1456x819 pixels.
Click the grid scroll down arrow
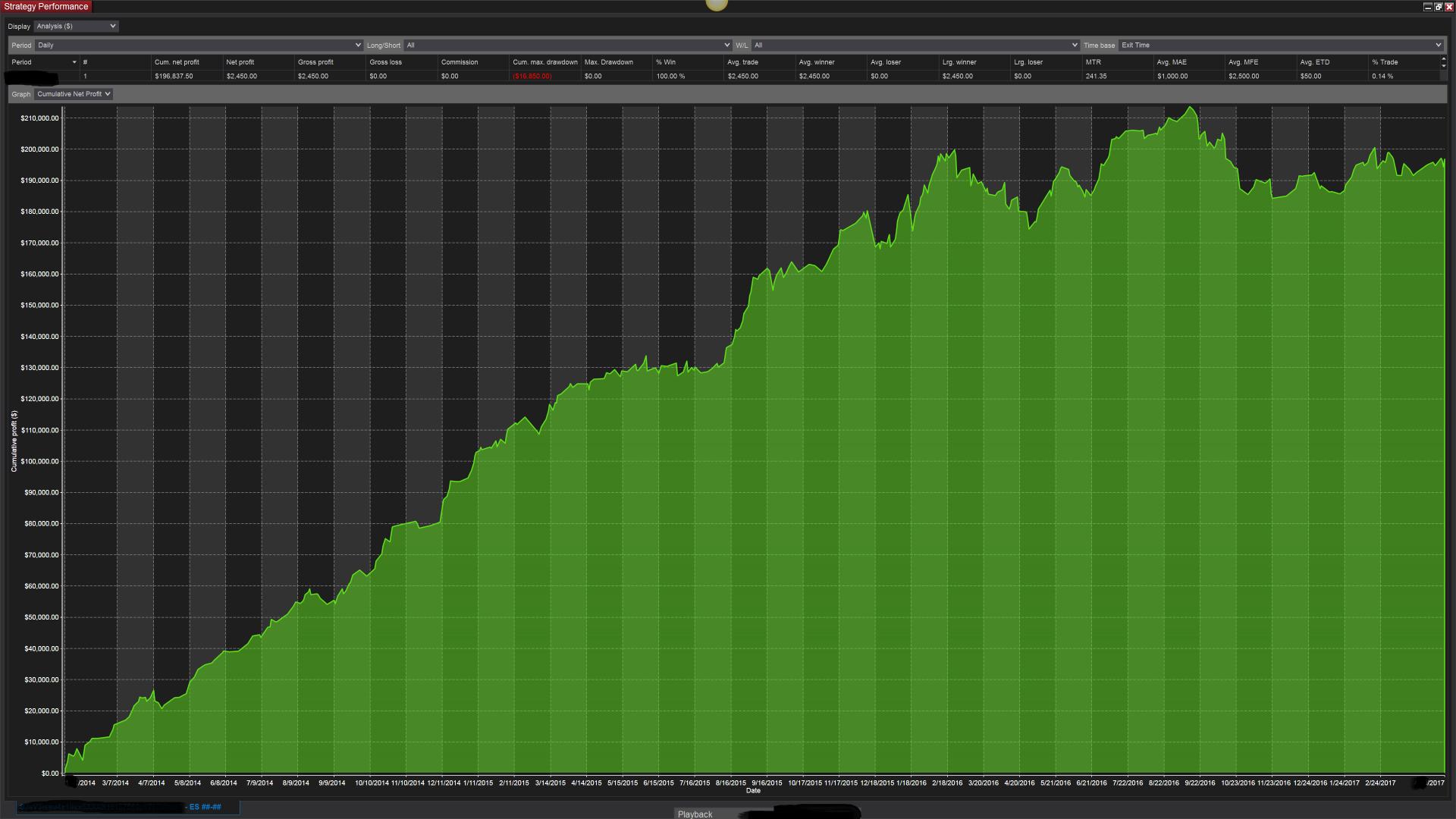pos(1443,67)
